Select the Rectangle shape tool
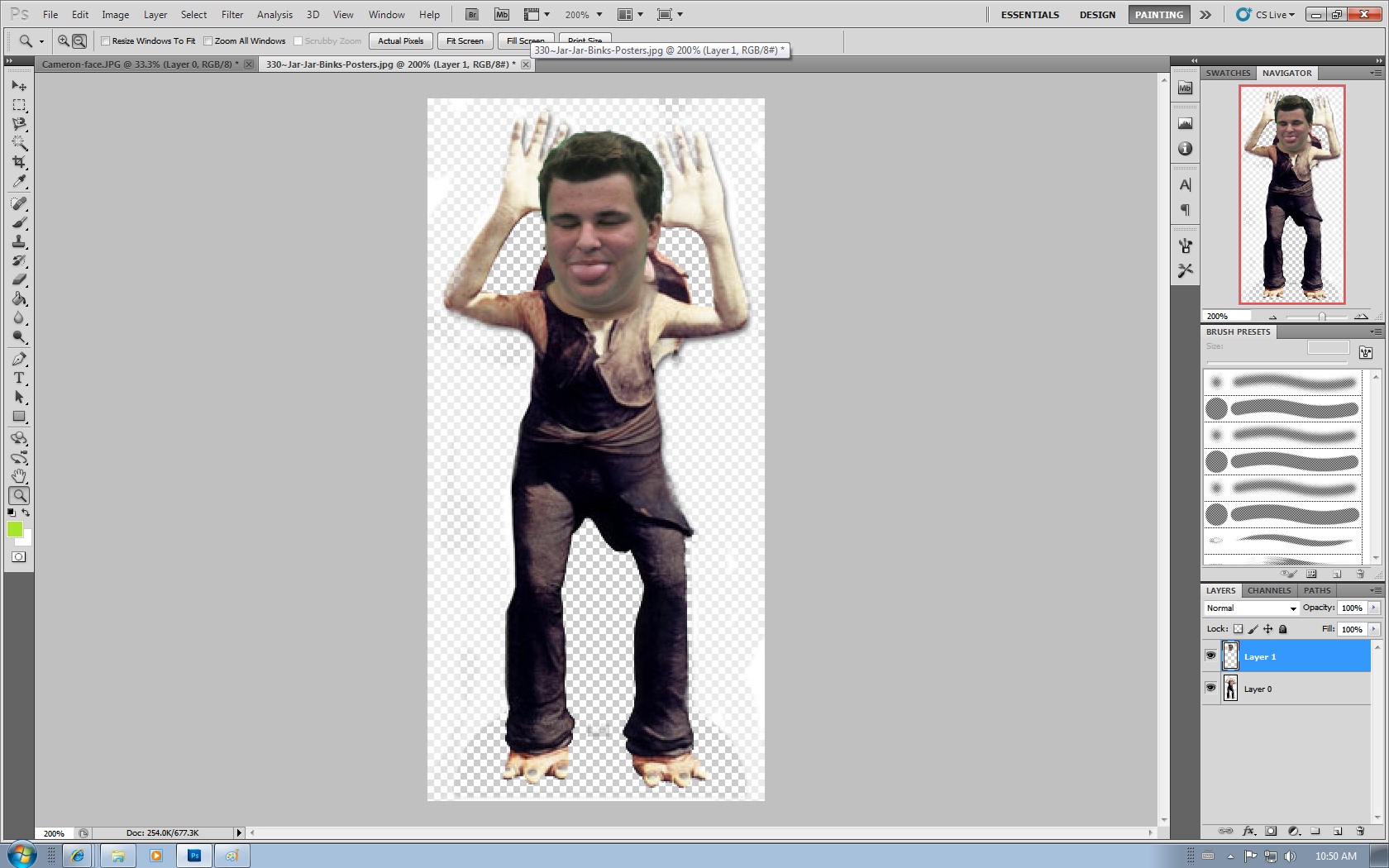Screen dimensions: 1389x868 [19, 416]
